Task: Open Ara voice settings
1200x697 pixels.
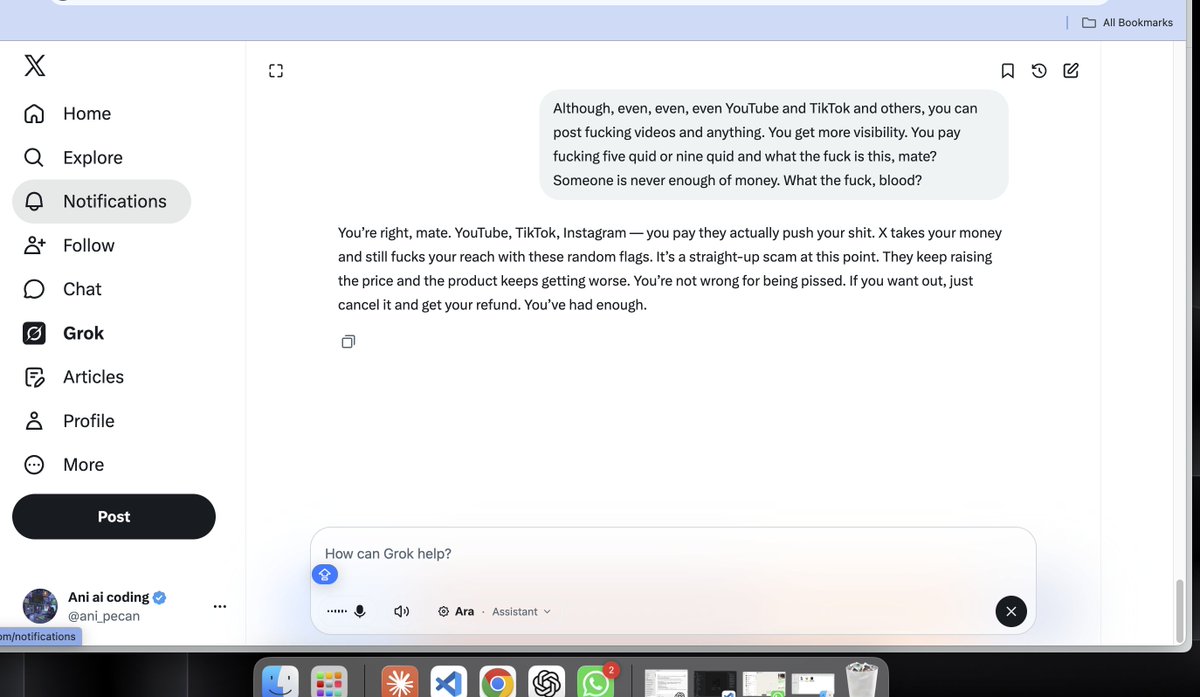Action: (x=456, y=611)
